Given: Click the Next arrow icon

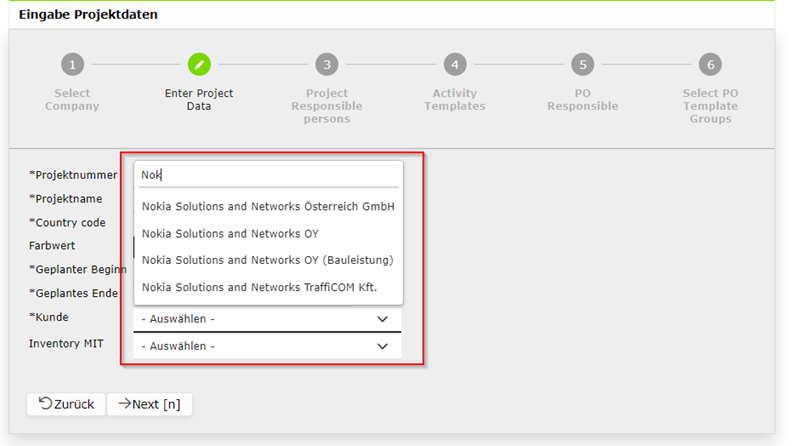Looking at the screenshot, I should [124, 404].
